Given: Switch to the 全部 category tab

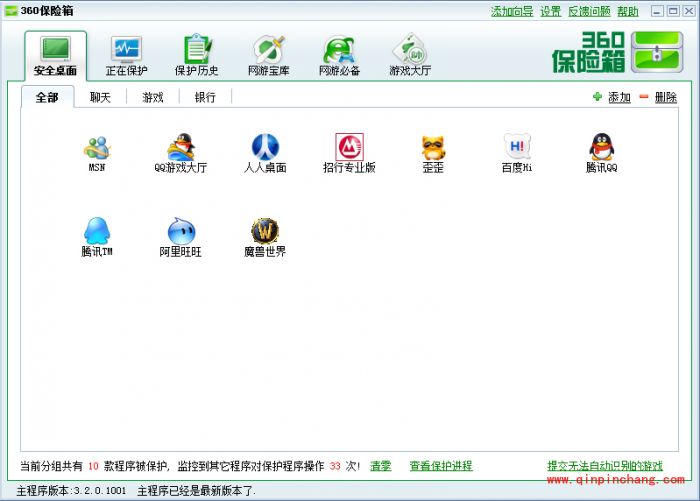Looking at the screenshot, I should [47, 97].
